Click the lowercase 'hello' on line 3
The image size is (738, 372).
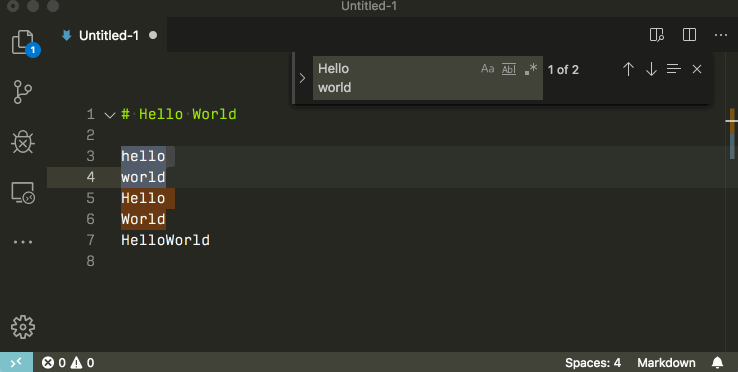[x=143, y=156]
